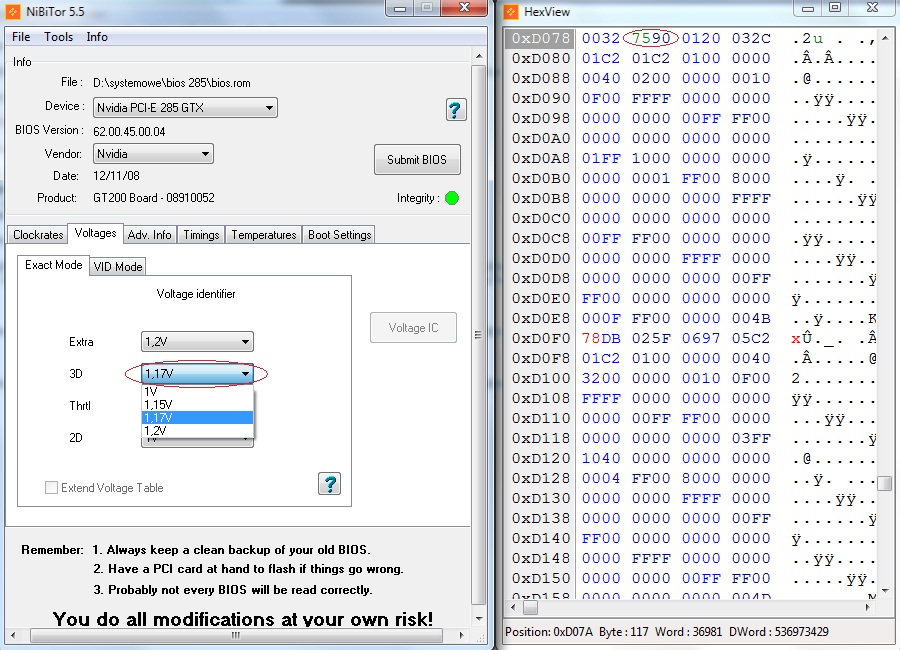Open the Device dropdown Nvidia PCI-E 285 GTX
This screenshot has width=900, height=650.
(185, 107)
